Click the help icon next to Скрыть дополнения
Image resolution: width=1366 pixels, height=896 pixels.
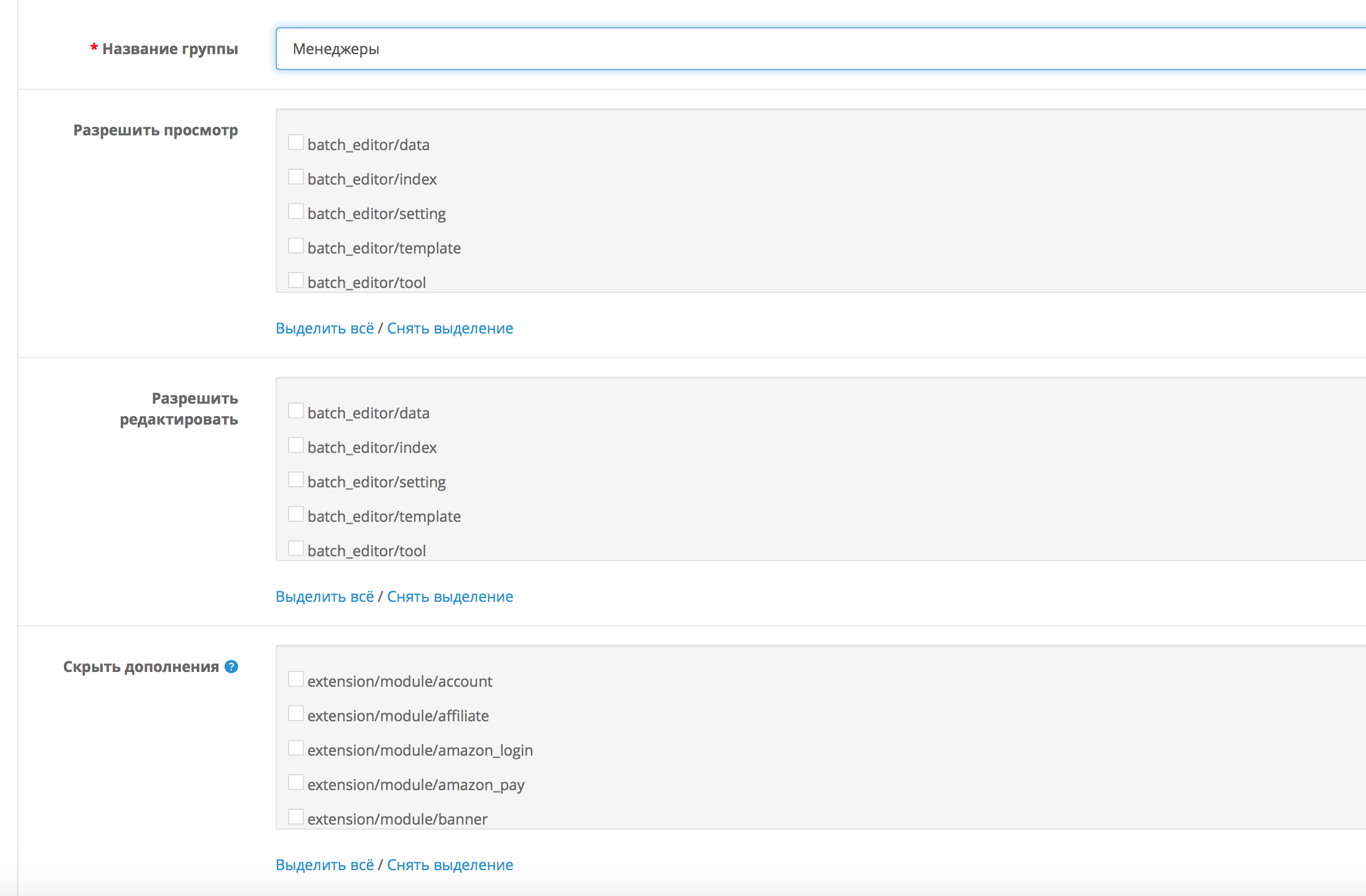point(231,666)
